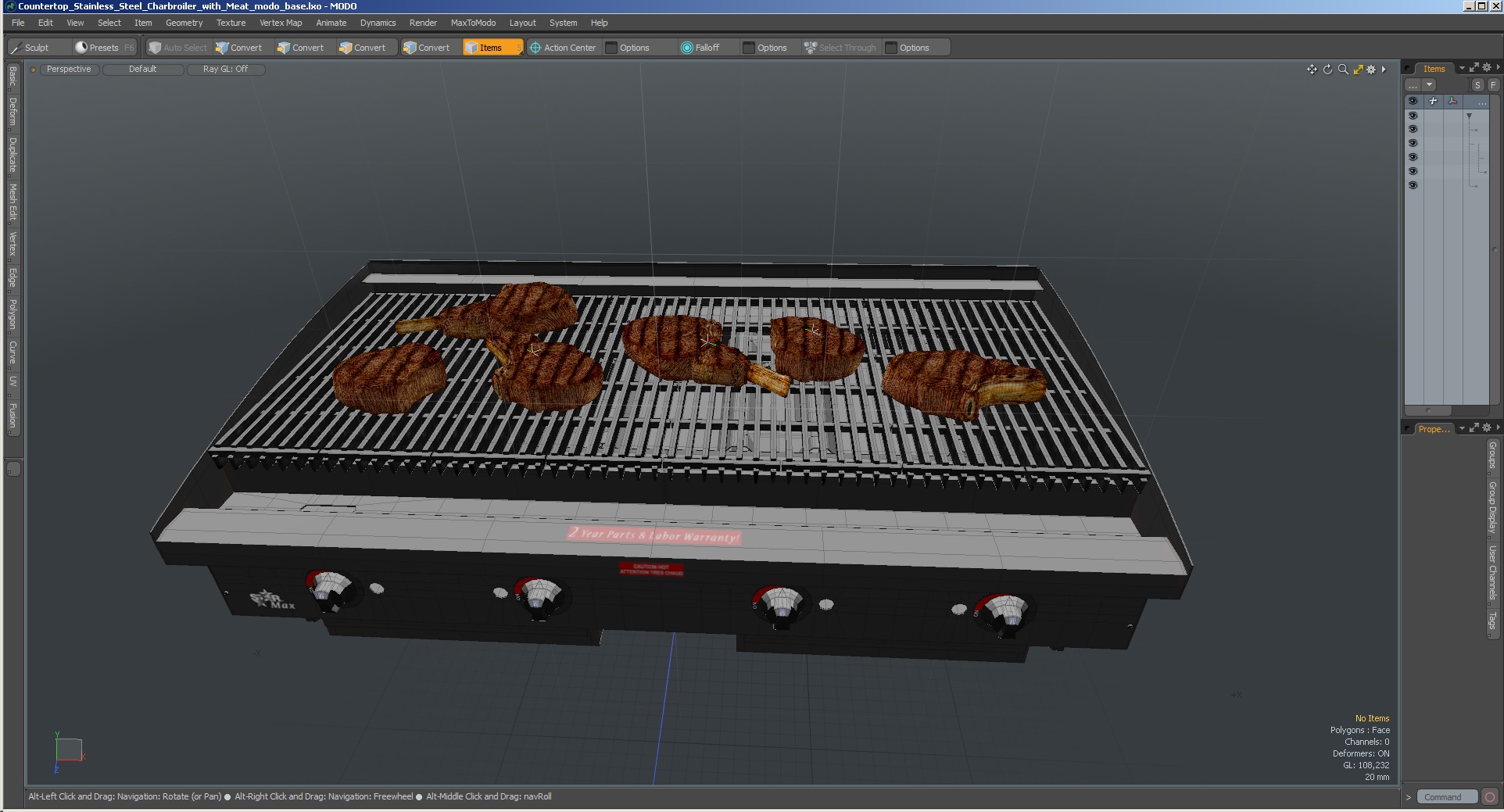Open the Layout menu

[522, 23]
